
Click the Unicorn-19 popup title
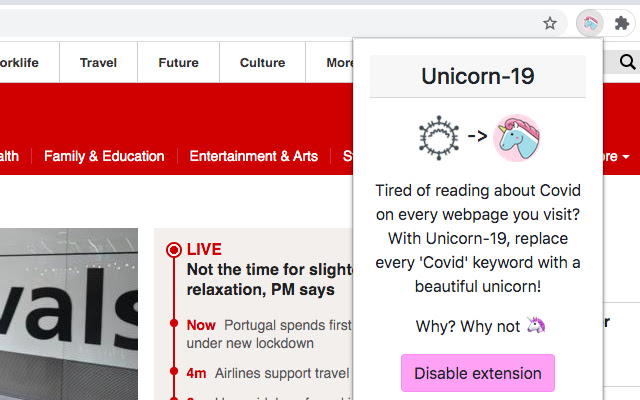[478, 76]
